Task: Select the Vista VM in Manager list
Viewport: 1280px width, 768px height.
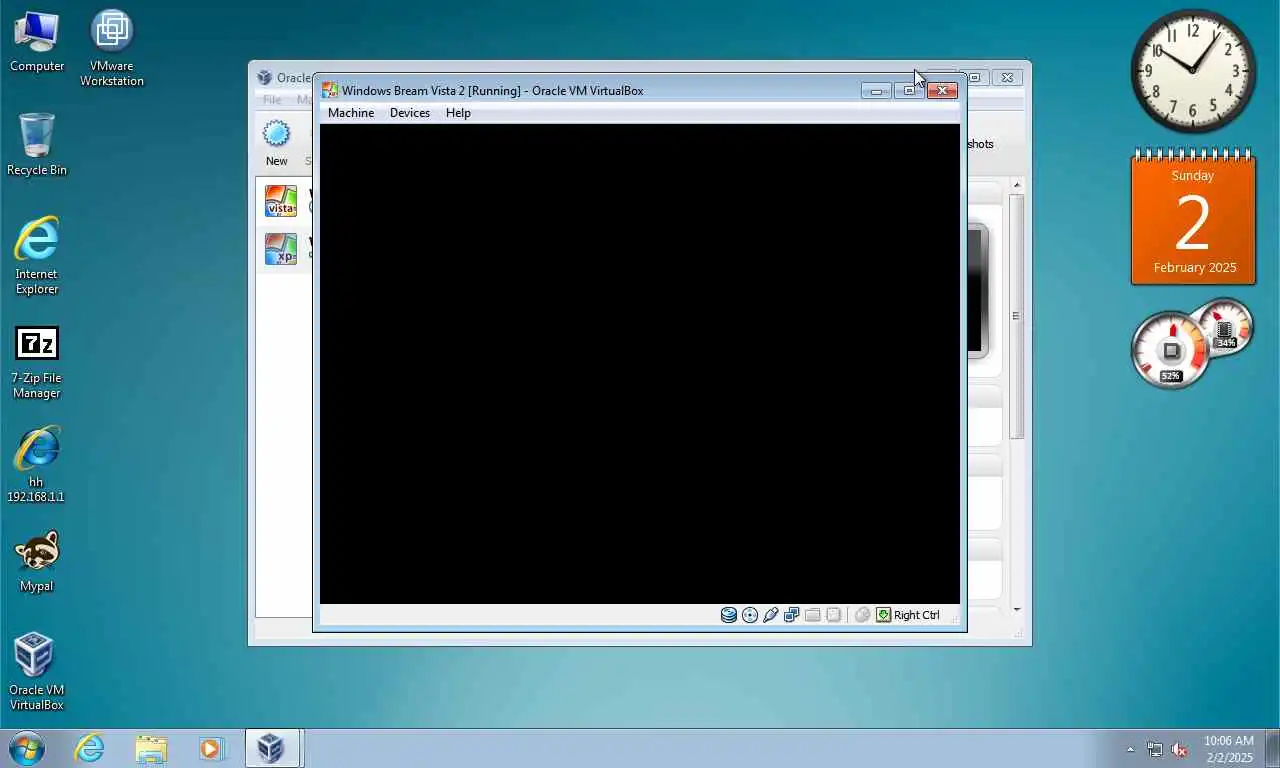Action: (x=284, y=201)
